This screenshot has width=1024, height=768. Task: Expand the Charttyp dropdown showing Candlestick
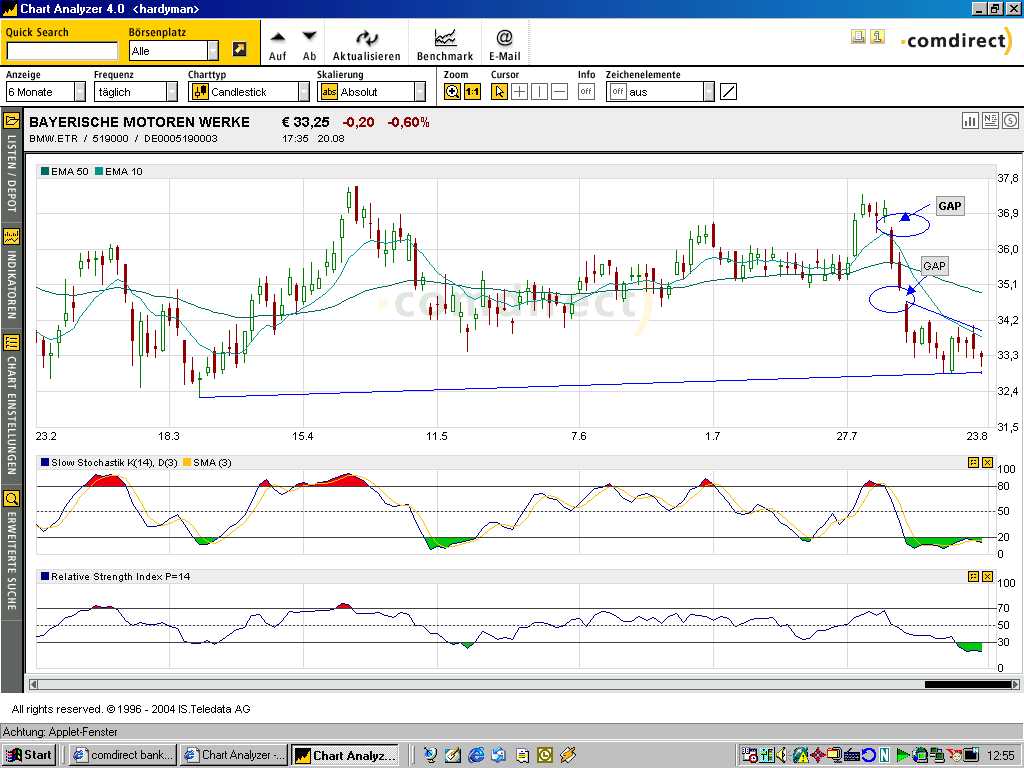click(305, 91)
